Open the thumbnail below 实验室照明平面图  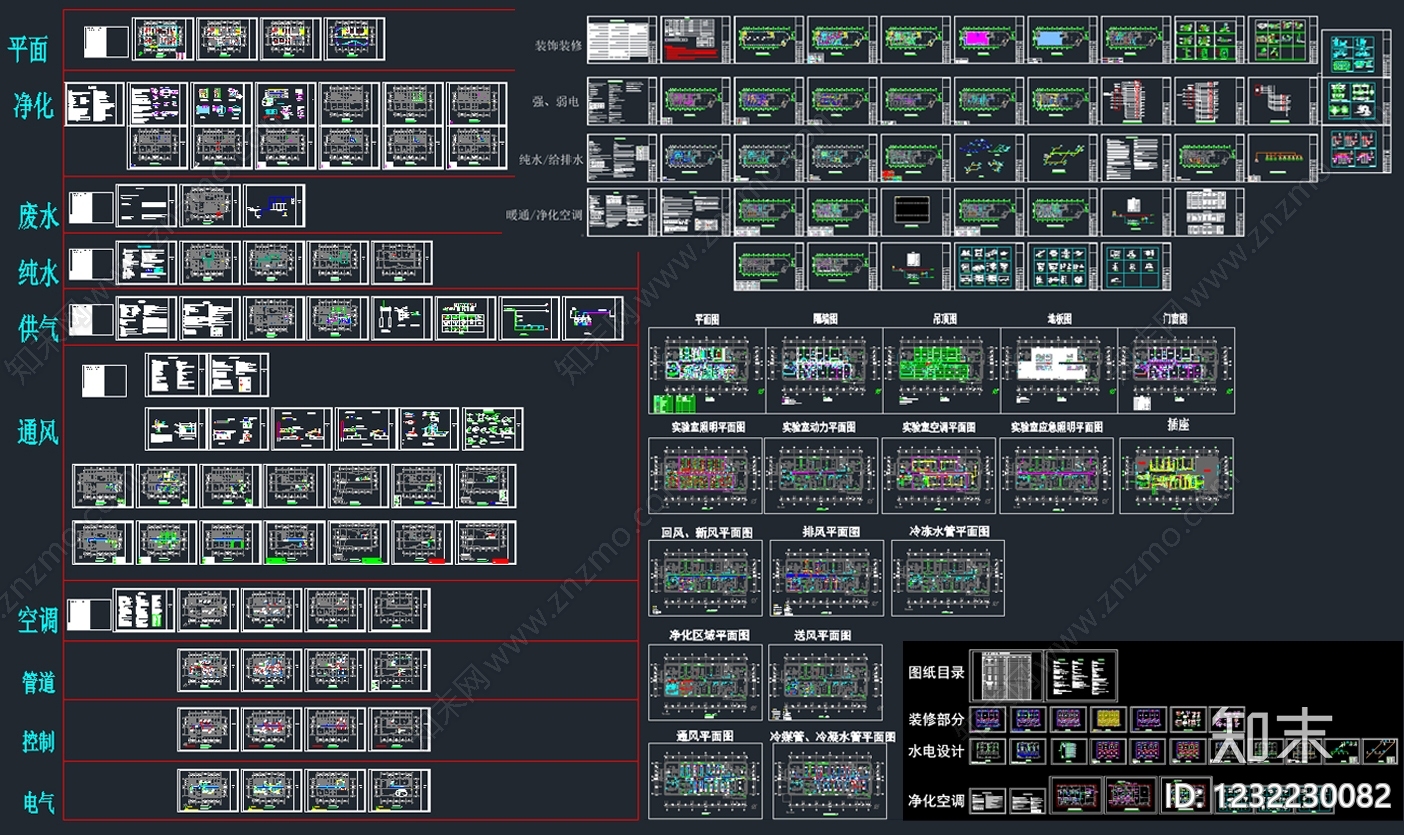[x=706, y=476]
